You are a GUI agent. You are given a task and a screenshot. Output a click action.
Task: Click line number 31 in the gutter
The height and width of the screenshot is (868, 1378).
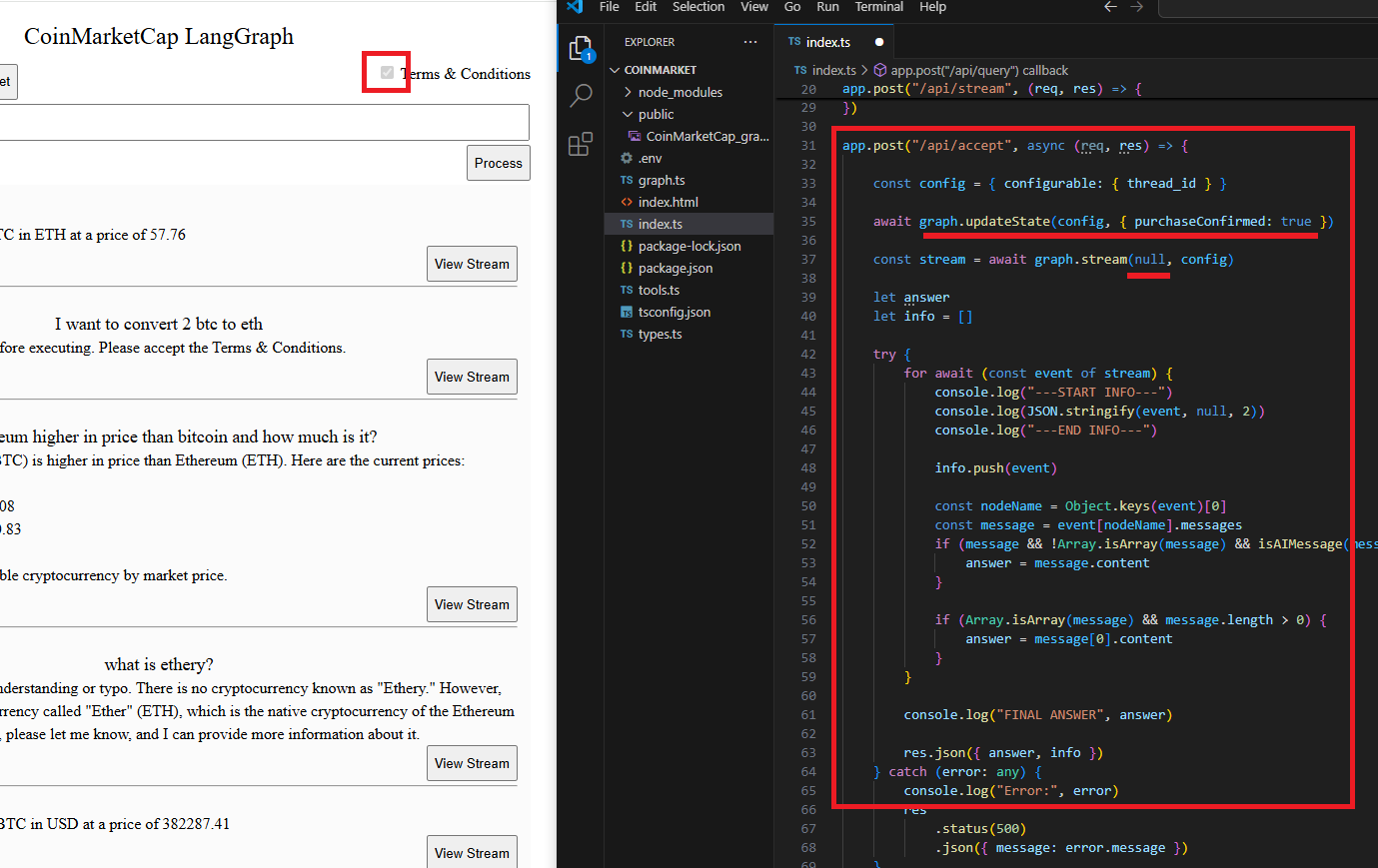pos(808,146)
